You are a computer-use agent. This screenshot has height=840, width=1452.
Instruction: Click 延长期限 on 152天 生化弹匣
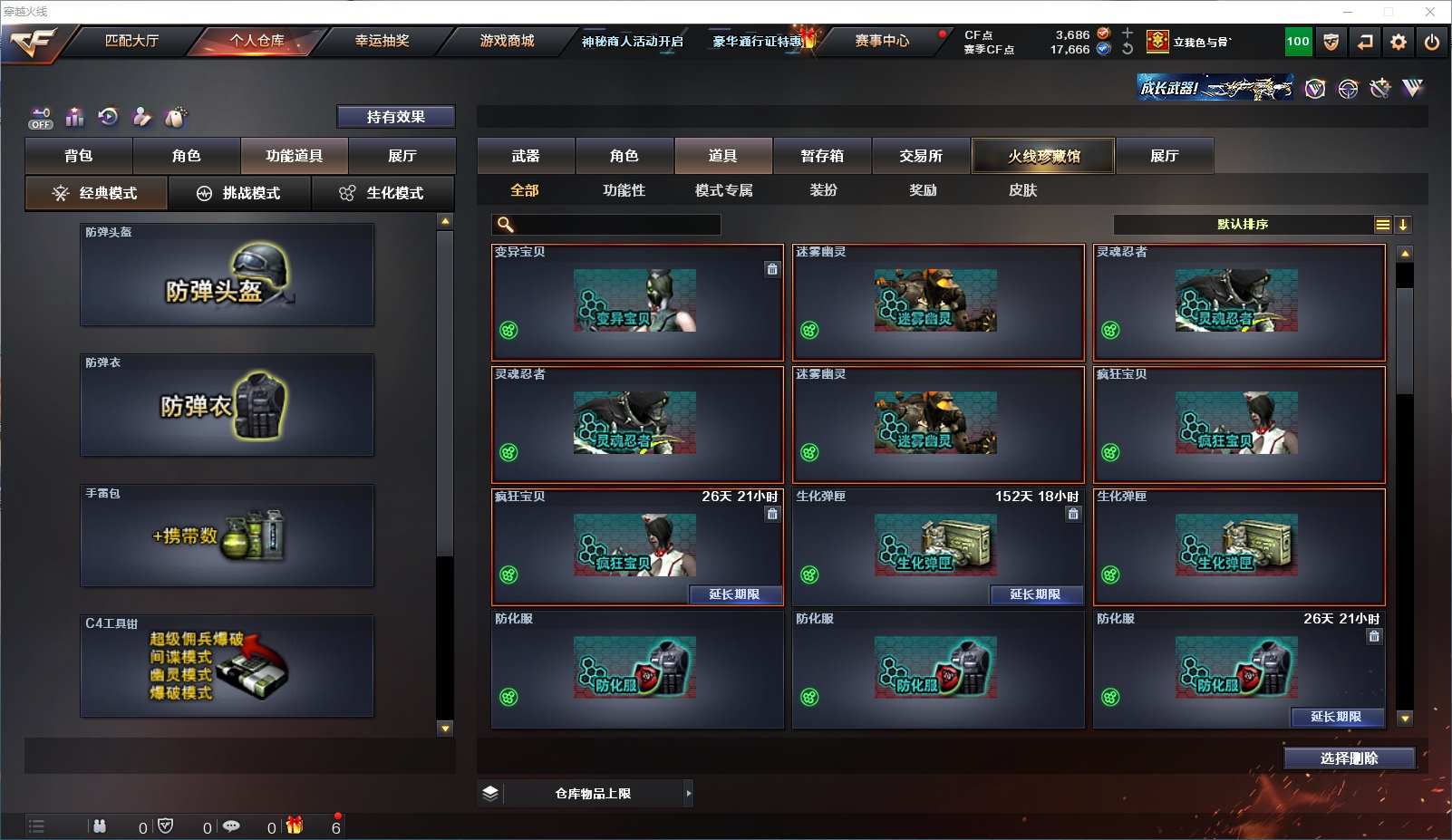pos(1036,594)
